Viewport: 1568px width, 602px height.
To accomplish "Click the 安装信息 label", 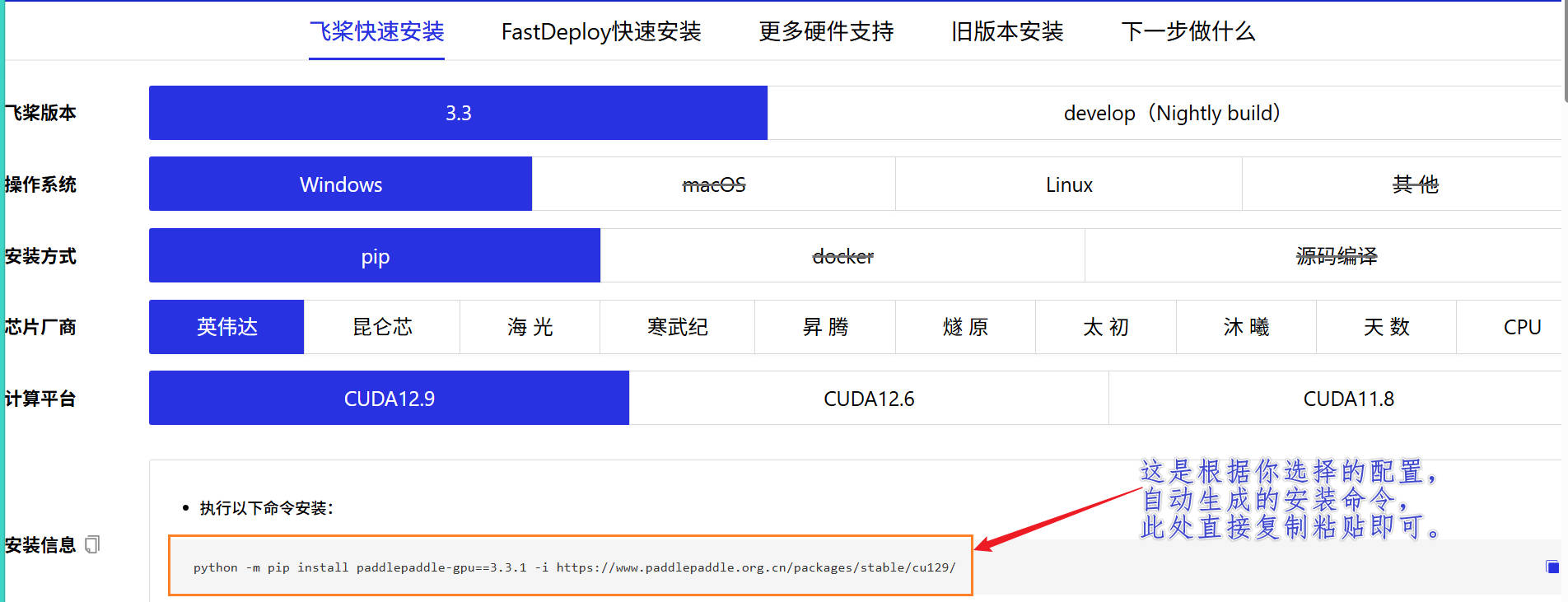I will (40, 545).
